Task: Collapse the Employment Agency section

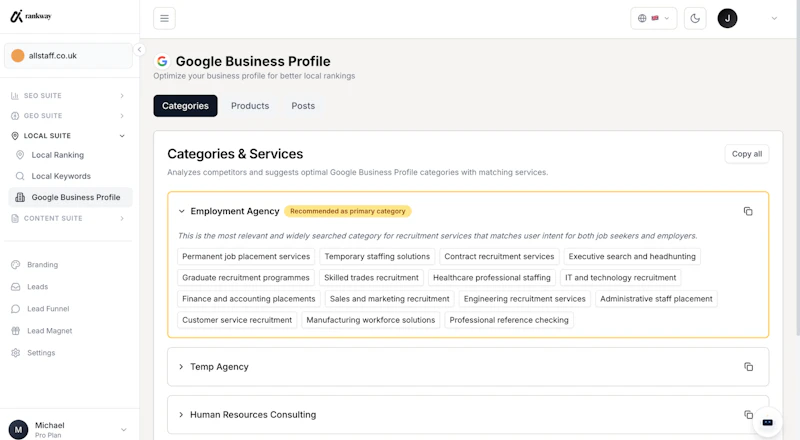Action: click(181, 211)
